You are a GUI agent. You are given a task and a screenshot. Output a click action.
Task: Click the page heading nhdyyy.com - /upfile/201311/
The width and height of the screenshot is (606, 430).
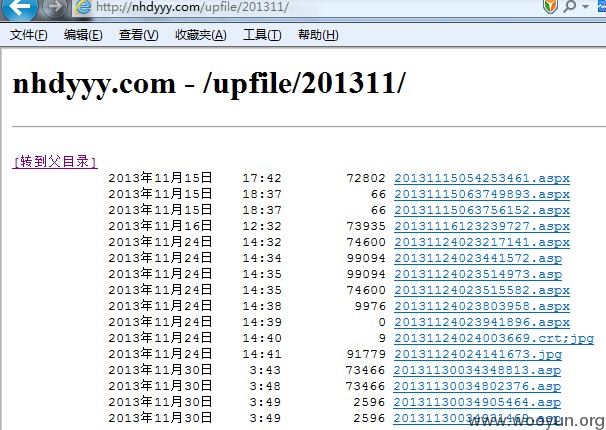[x=209, y=84]
